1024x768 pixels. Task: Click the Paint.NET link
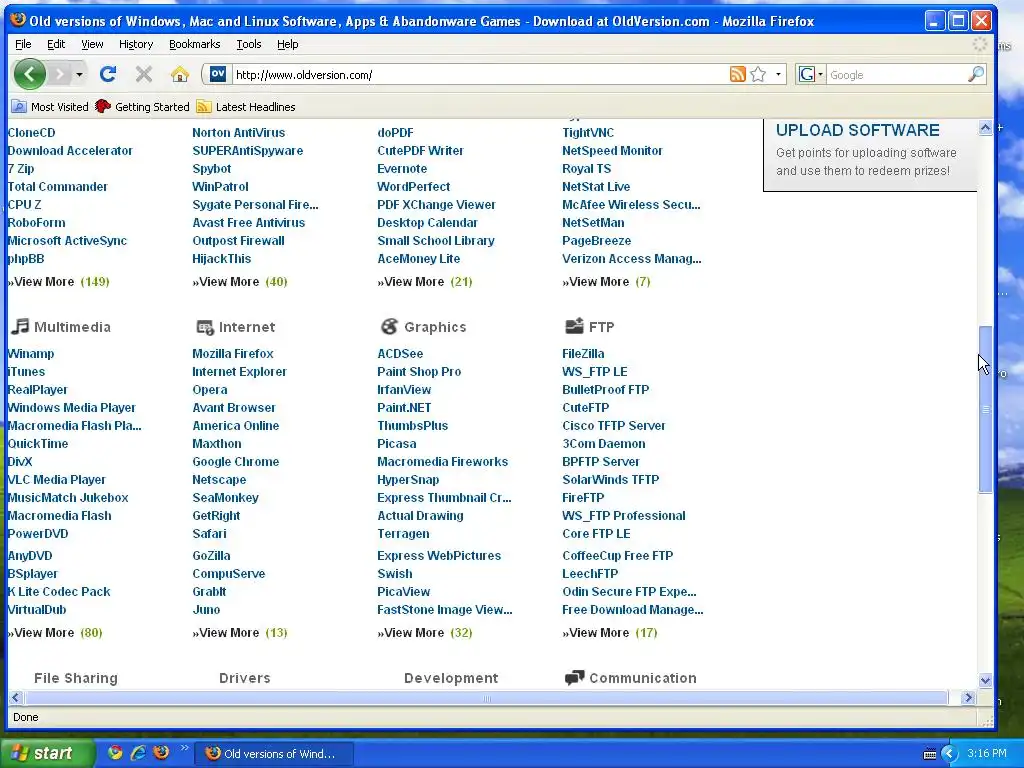tap(404, 408)
